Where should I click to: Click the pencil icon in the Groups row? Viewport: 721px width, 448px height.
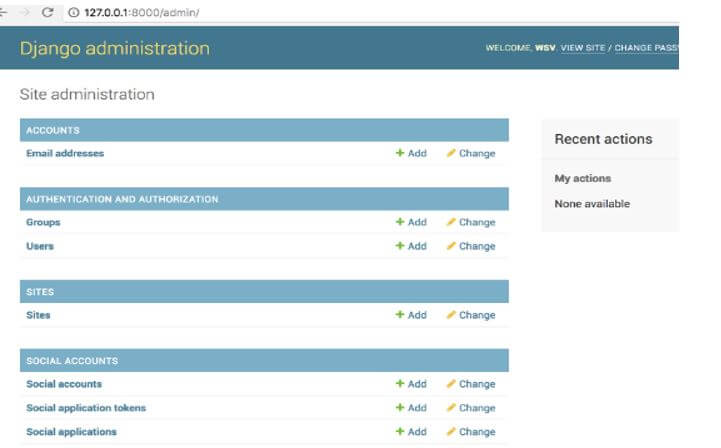point(451,222)
